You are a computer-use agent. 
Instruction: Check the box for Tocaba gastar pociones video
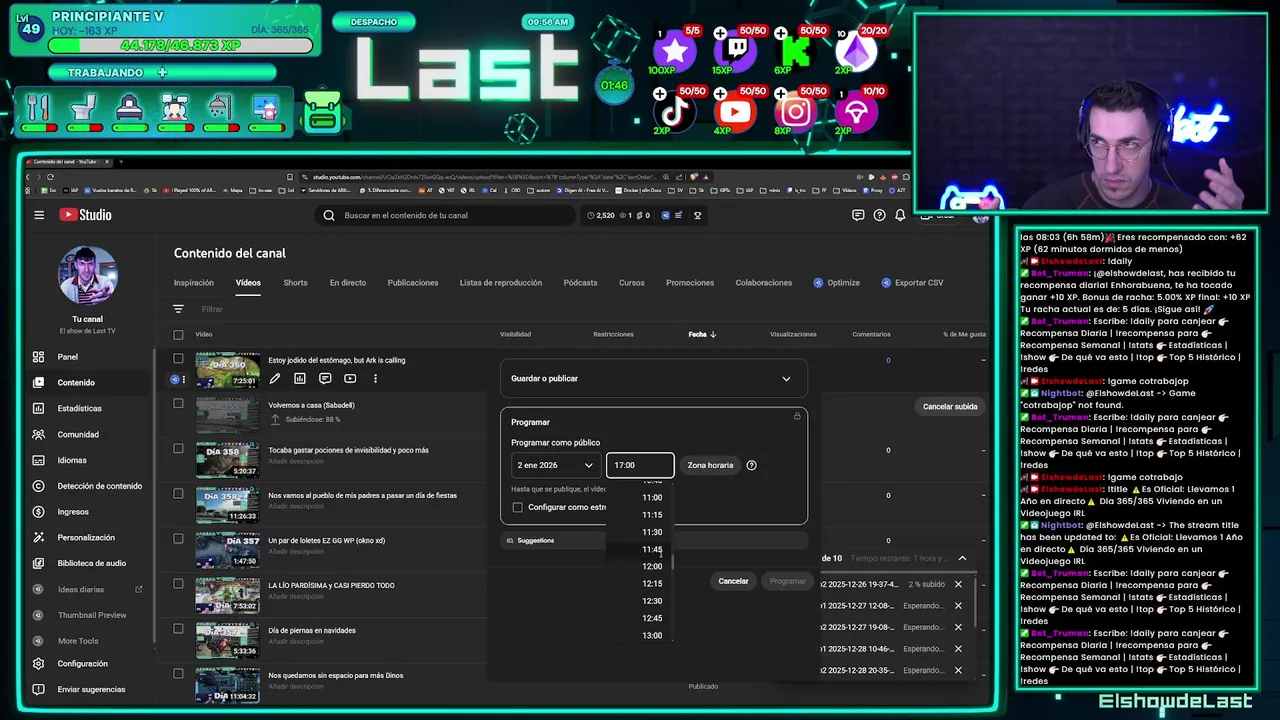[x=178, y=448]
